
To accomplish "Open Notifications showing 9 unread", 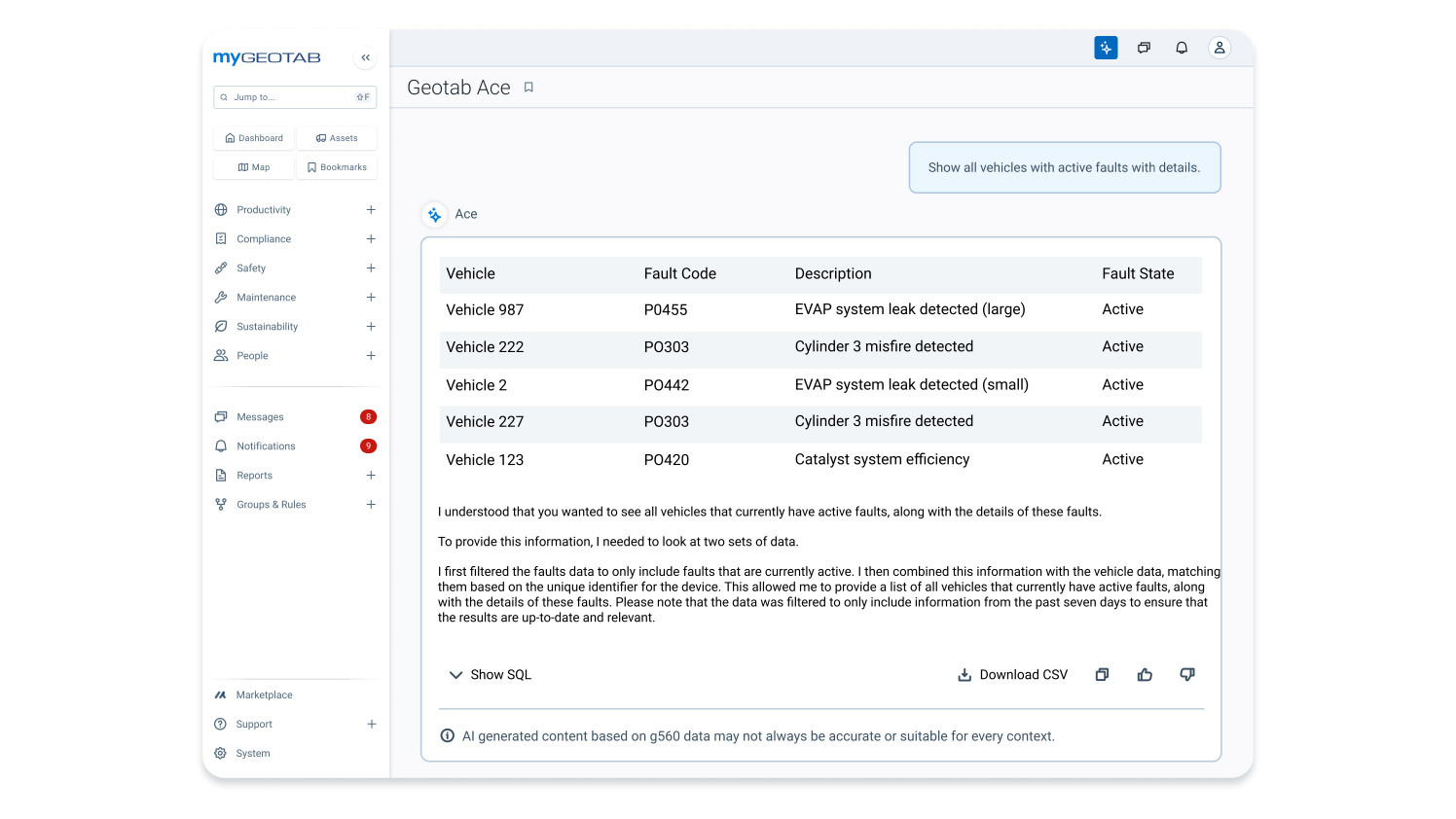I will pos(266,445).
